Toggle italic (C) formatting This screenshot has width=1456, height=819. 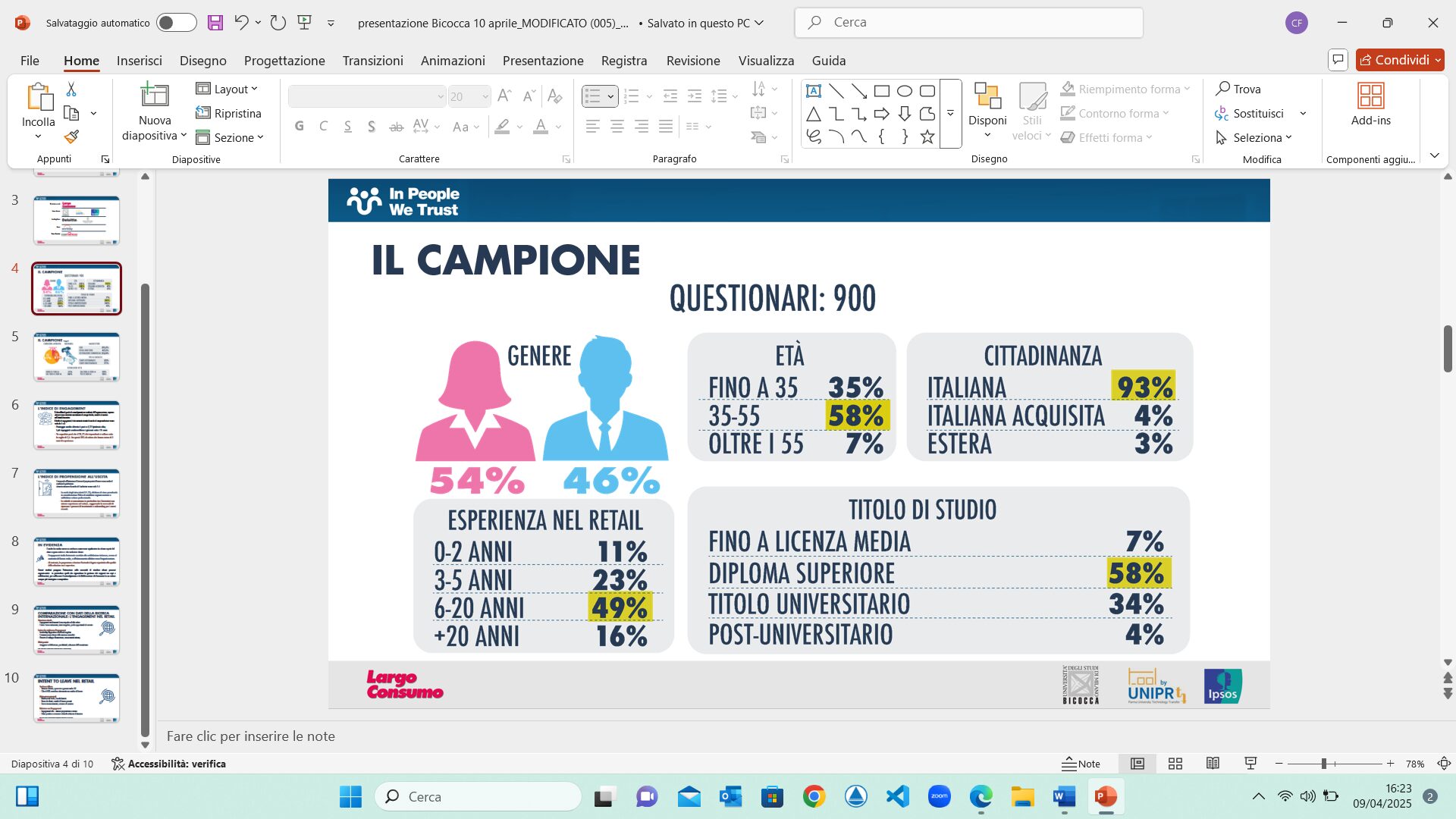pos(324,127)
